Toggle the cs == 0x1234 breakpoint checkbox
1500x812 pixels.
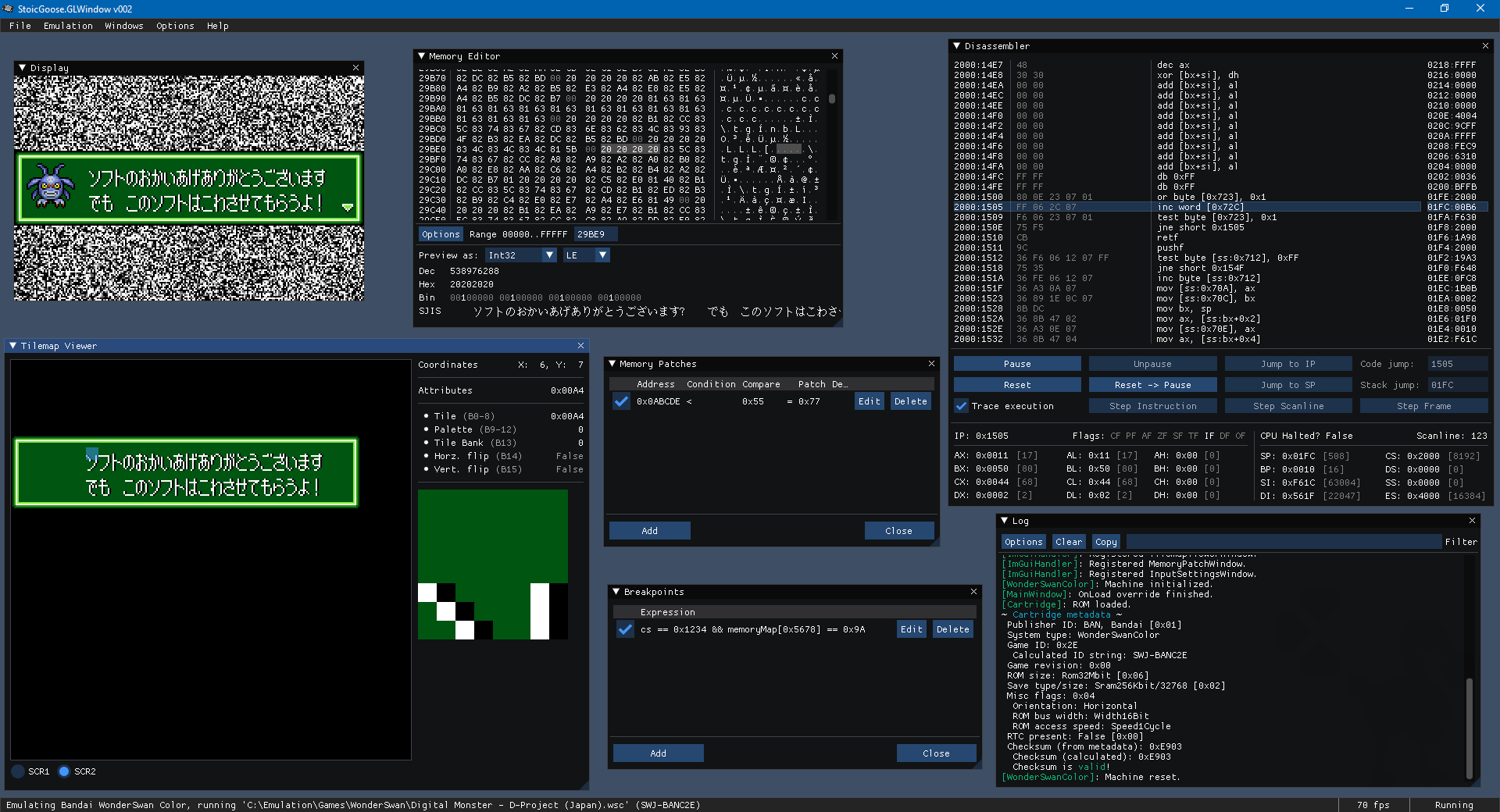[x=625, y=629]
